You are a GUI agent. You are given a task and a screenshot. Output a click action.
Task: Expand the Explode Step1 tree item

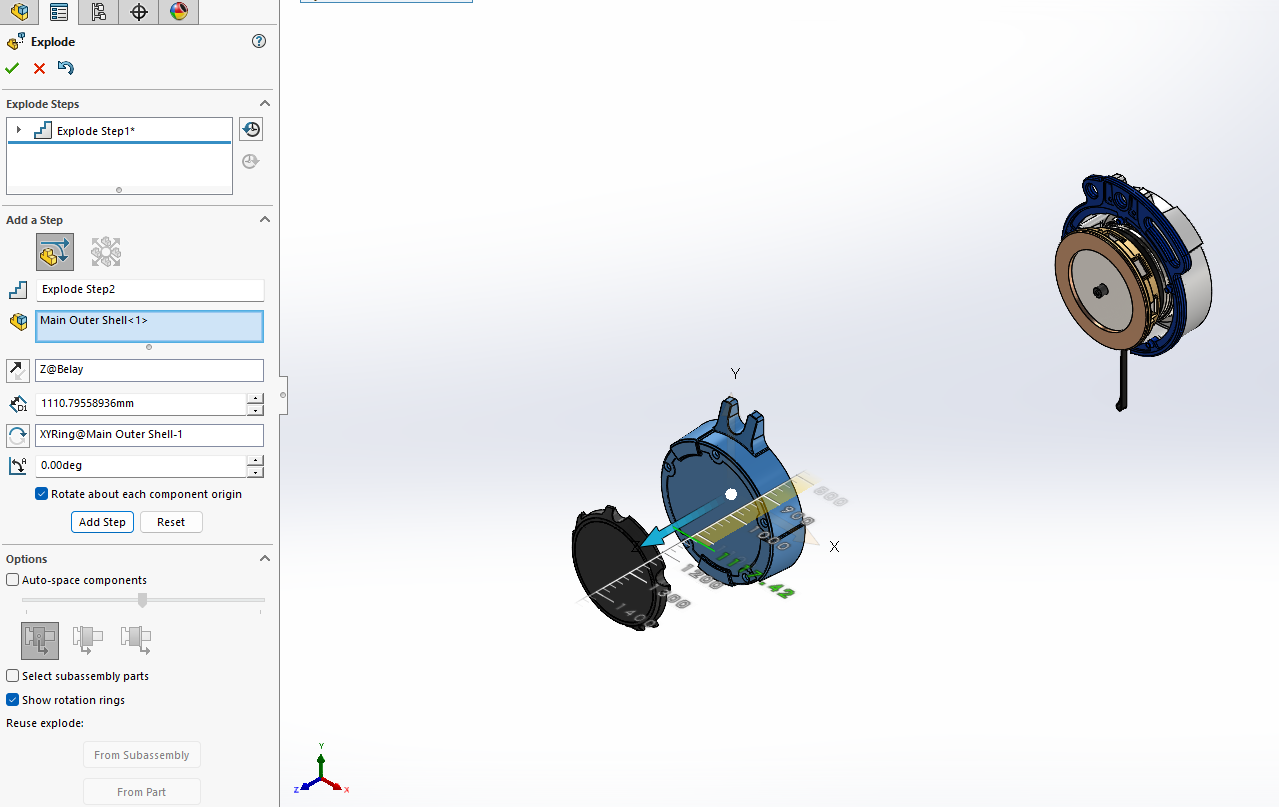pos(19,130)
